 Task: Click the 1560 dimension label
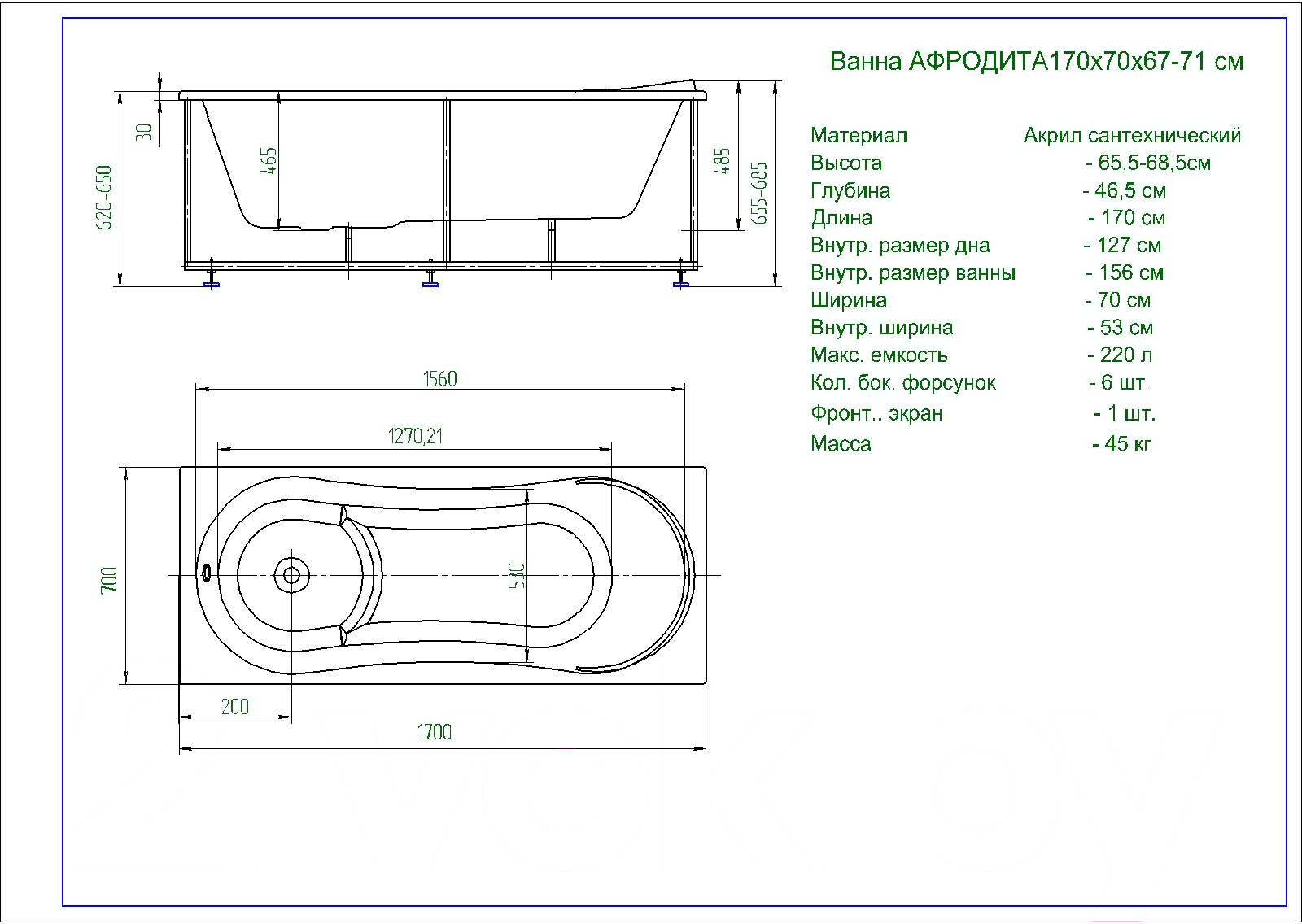click(x=439, y=379)
